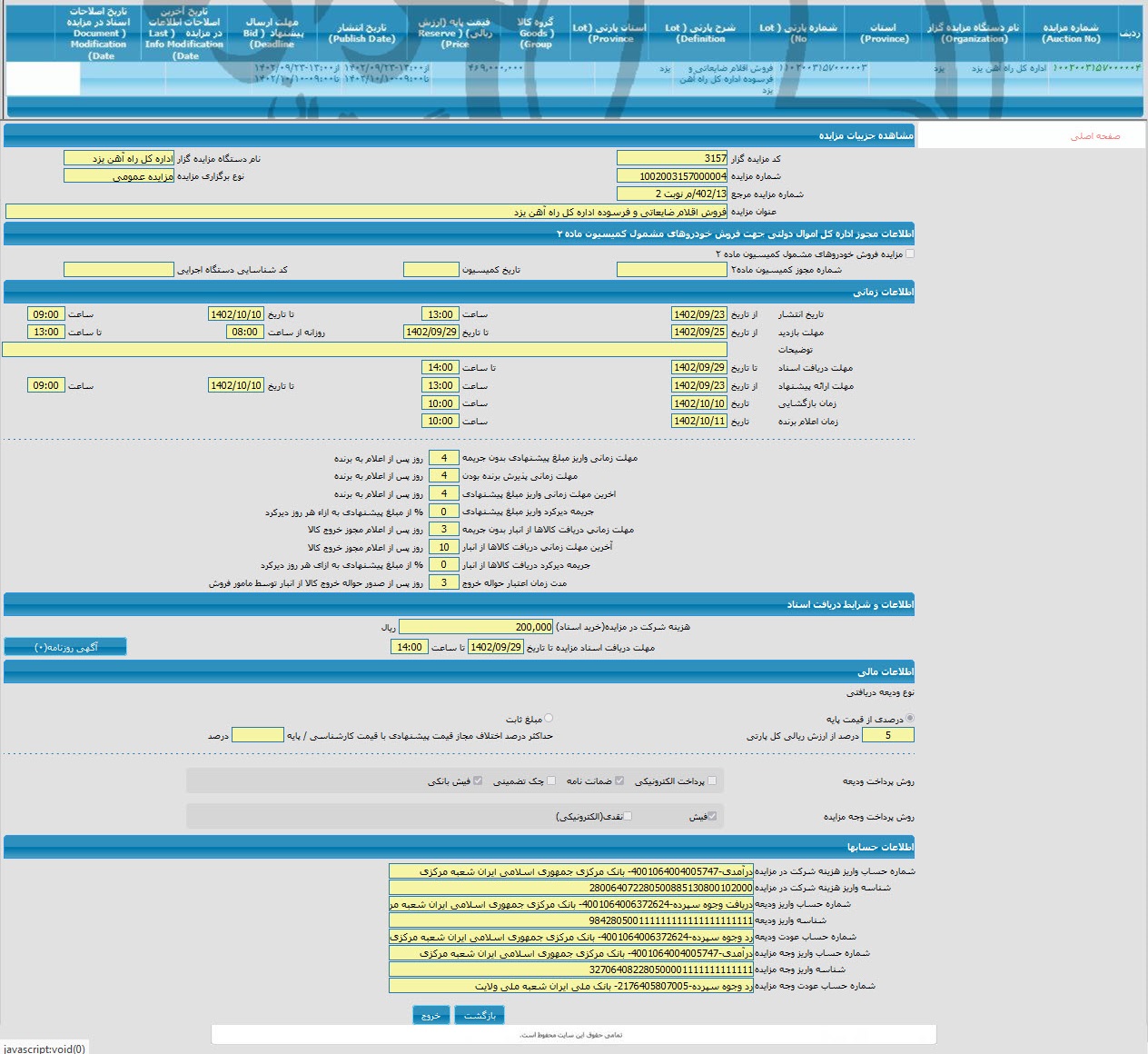Enable the پرداخت الکترونیکی checkbox

[712, 781]
